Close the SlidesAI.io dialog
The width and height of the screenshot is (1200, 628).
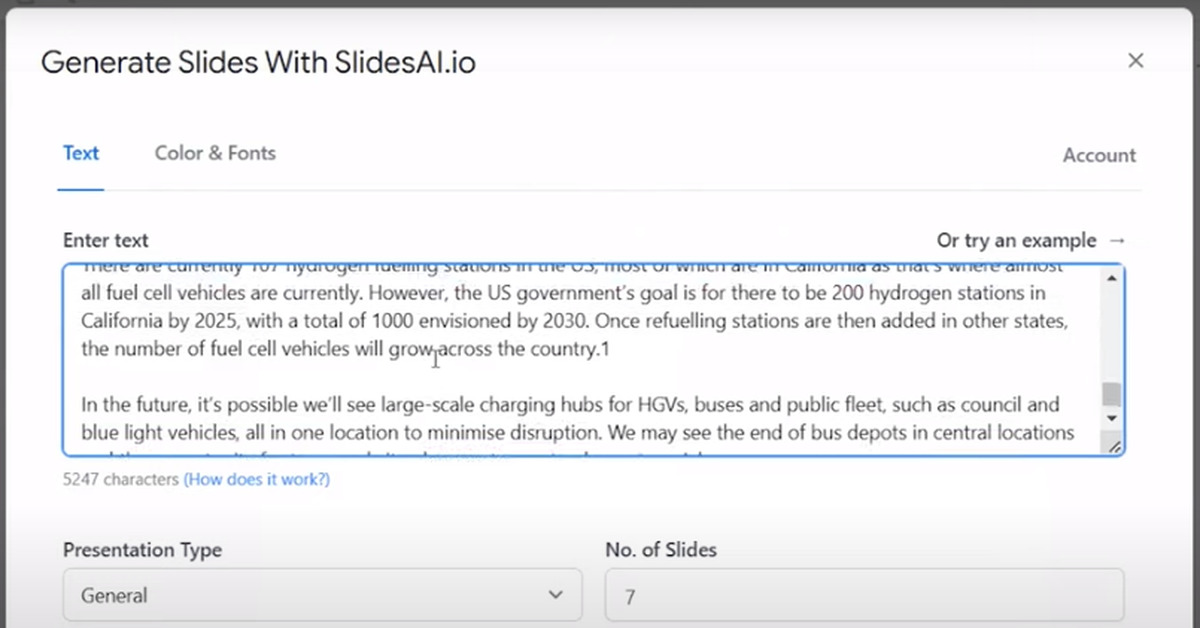click(x=1135, y=61)
